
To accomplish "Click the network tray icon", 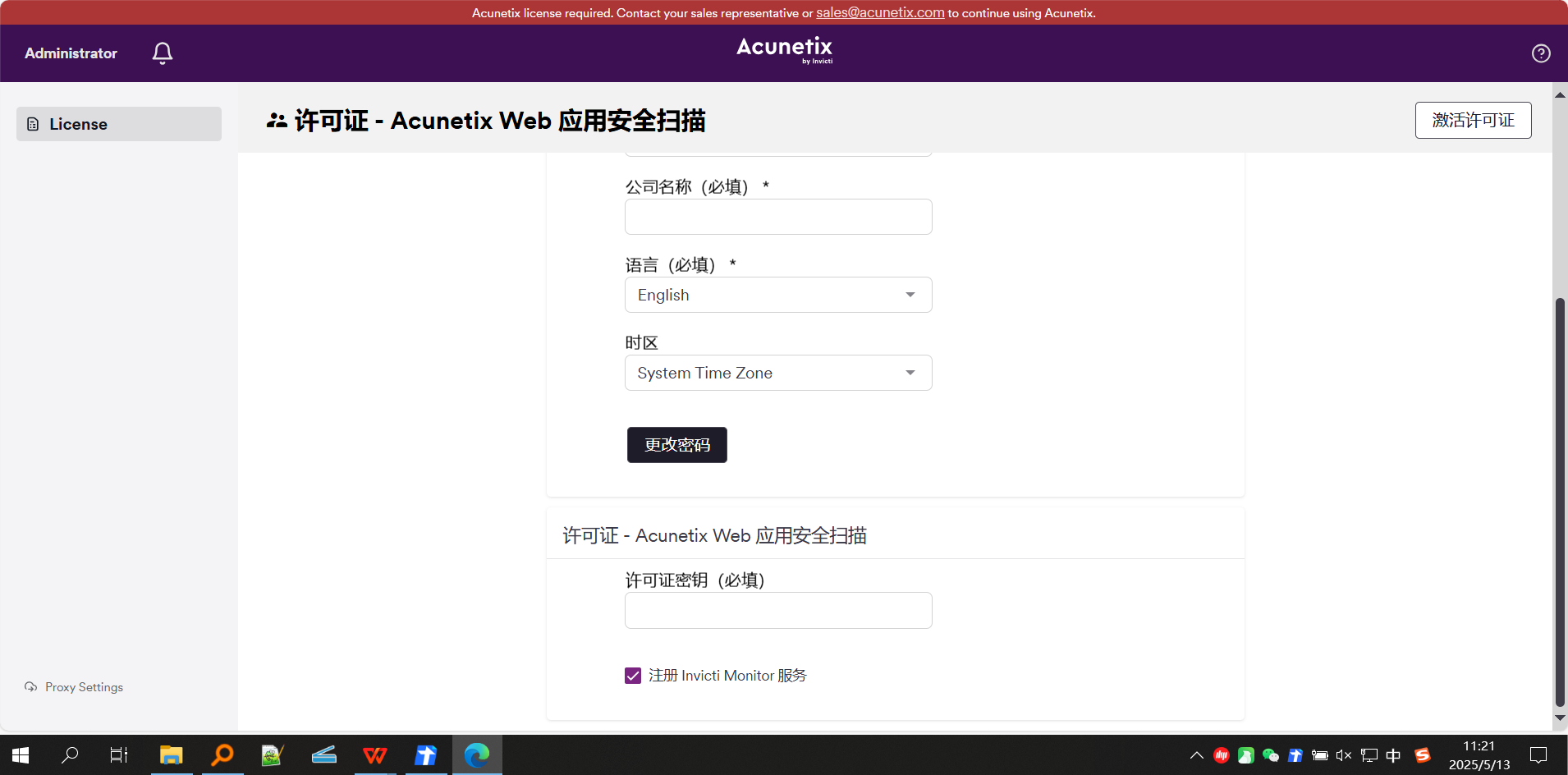I will [x=1369, y=755].
